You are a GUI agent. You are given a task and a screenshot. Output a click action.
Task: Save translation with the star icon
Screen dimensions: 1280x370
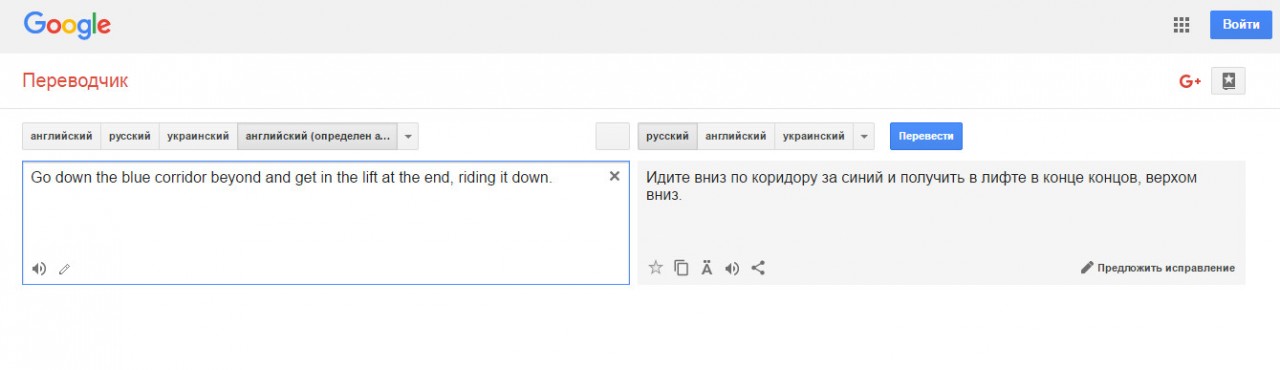click(656, 267)
